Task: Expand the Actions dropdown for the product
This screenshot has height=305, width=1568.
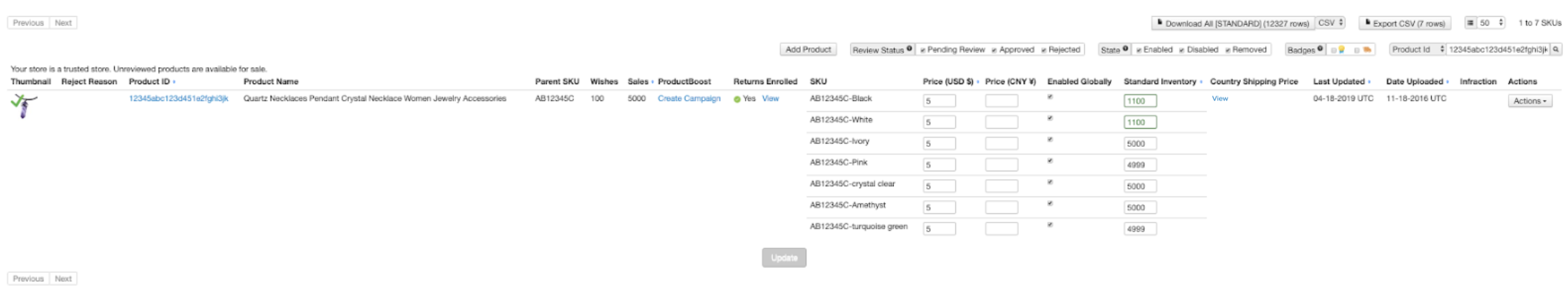Action: click(1530, 101)
